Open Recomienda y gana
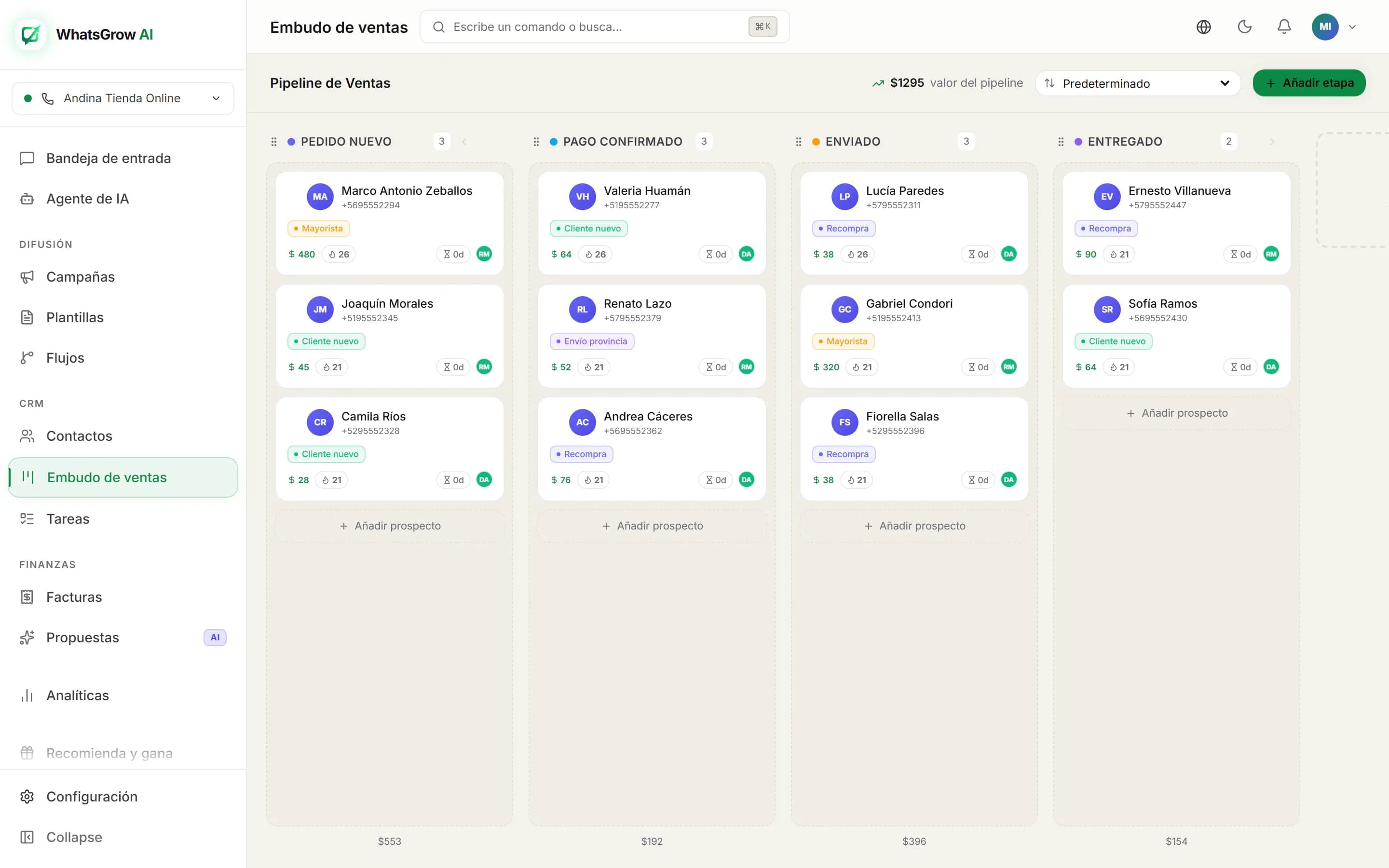 coord(123,753)
